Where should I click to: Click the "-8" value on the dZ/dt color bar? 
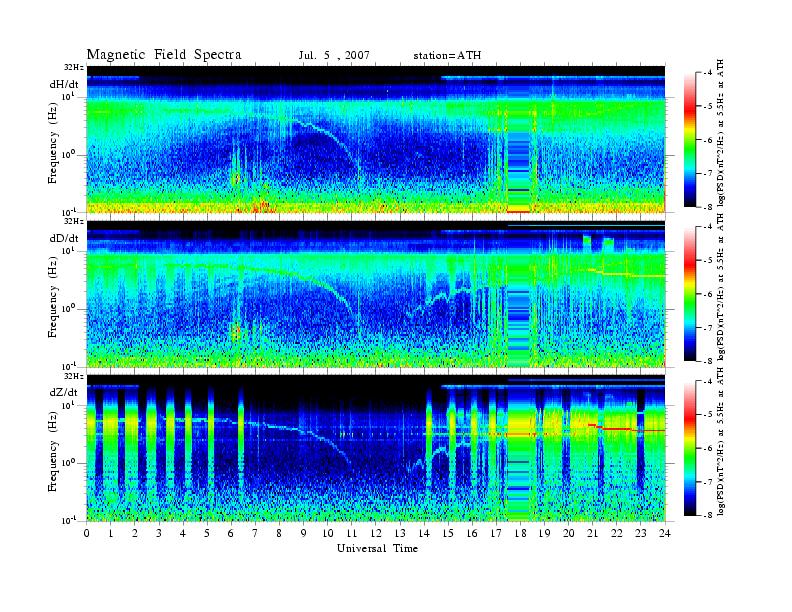point(707,515)
